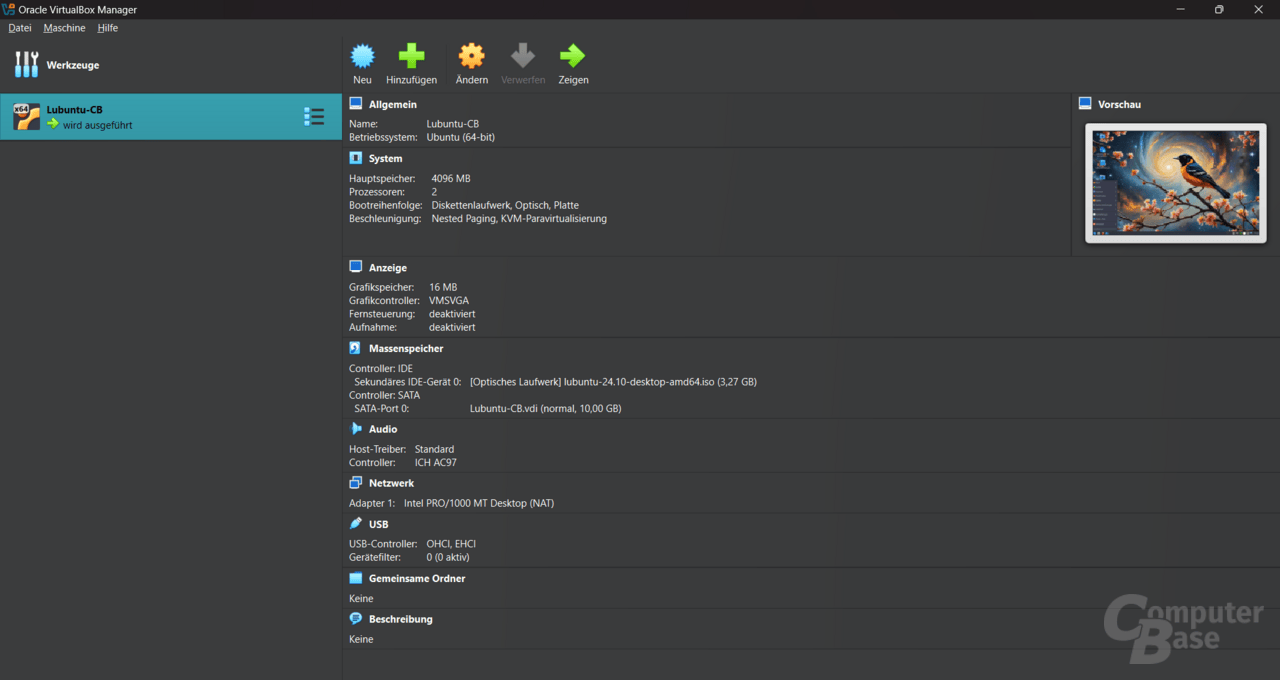Click 'Intel PRO/1000 MT Desktop (NAT)' adapter text
This screenshot has width=1280, height=680.
click(479, 503)
